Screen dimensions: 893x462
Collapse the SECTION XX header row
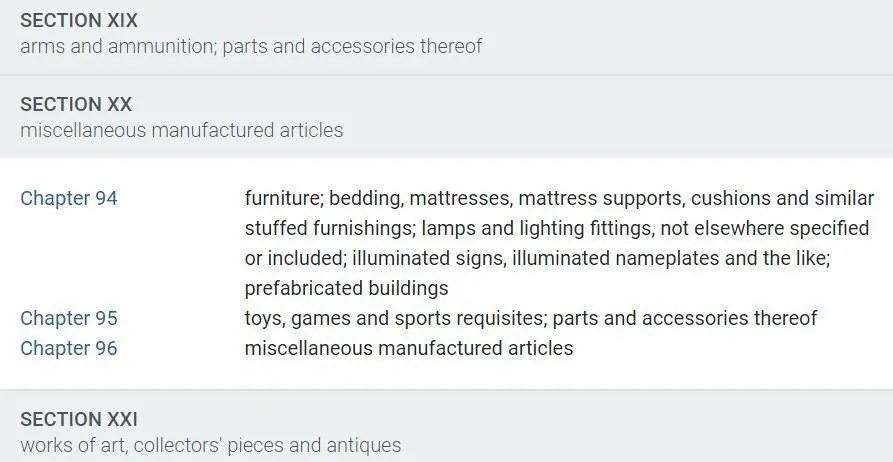(x=446, y=117)
